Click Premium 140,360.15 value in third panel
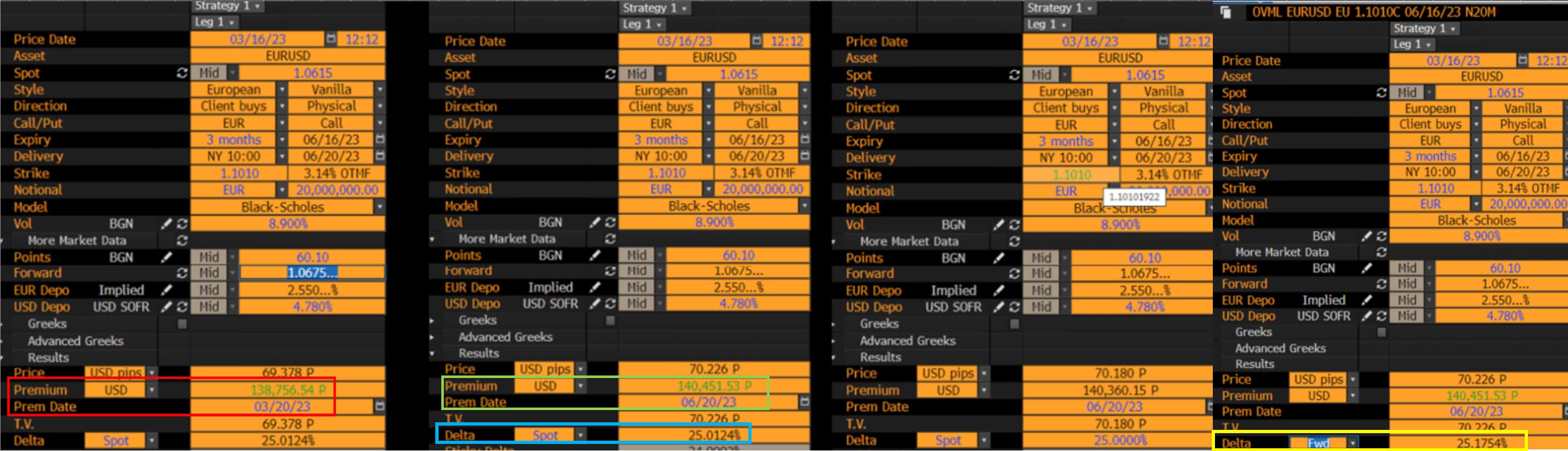This screenshot has width=1568, height=451. click(x=1119, y=390)
